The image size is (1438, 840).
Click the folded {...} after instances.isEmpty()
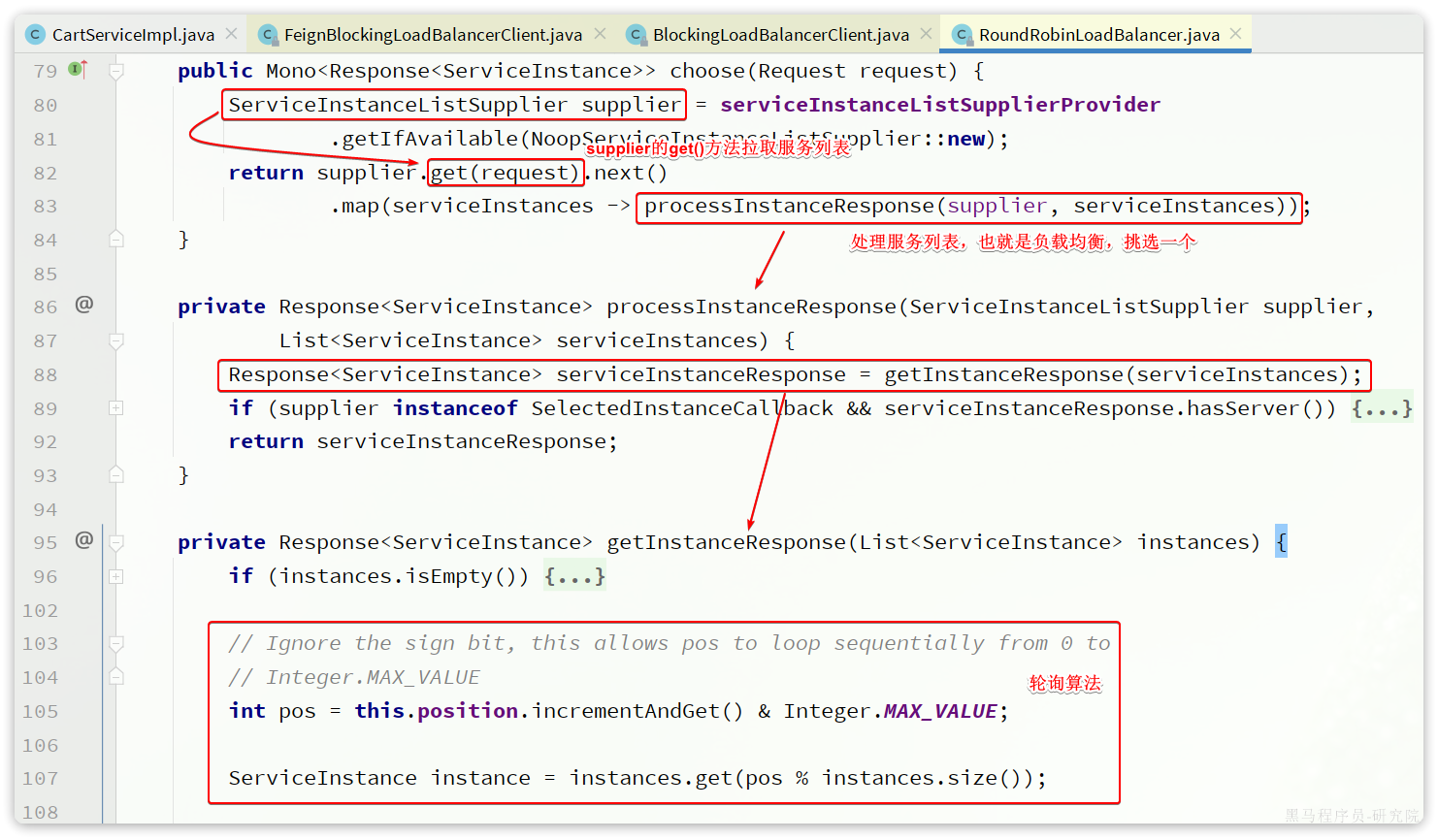(574, 576)
